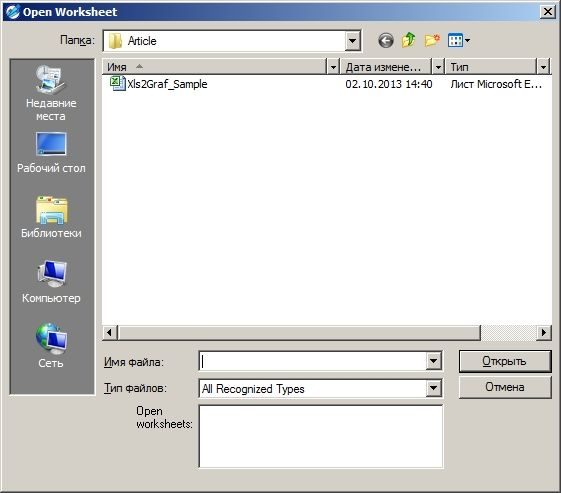Expand the Папка folder dropdown
The height and width of the screenshot is (493, 561).
click(352, 41)
